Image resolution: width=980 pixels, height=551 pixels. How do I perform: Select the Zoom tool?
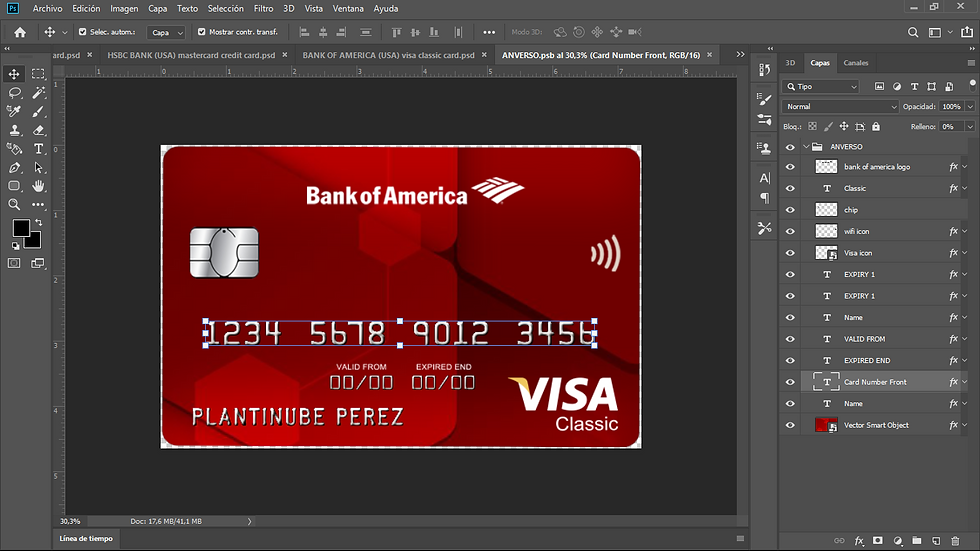pos(14,204)
